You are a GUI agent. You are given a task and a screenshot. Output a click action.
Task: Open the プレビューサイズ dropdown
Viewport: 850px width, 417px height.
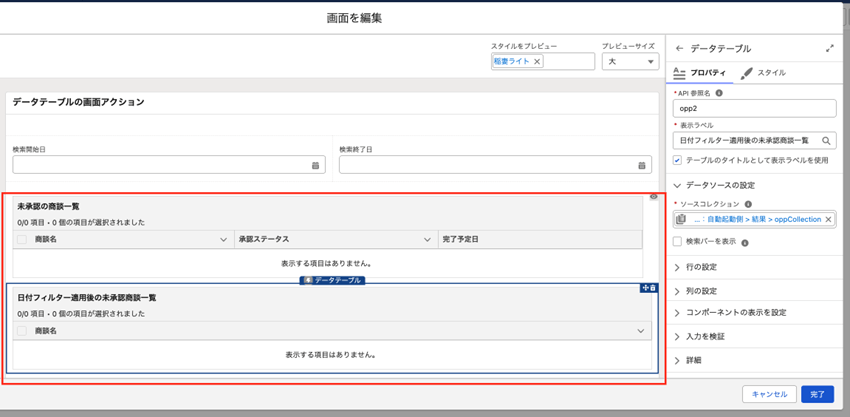[630, 62]
